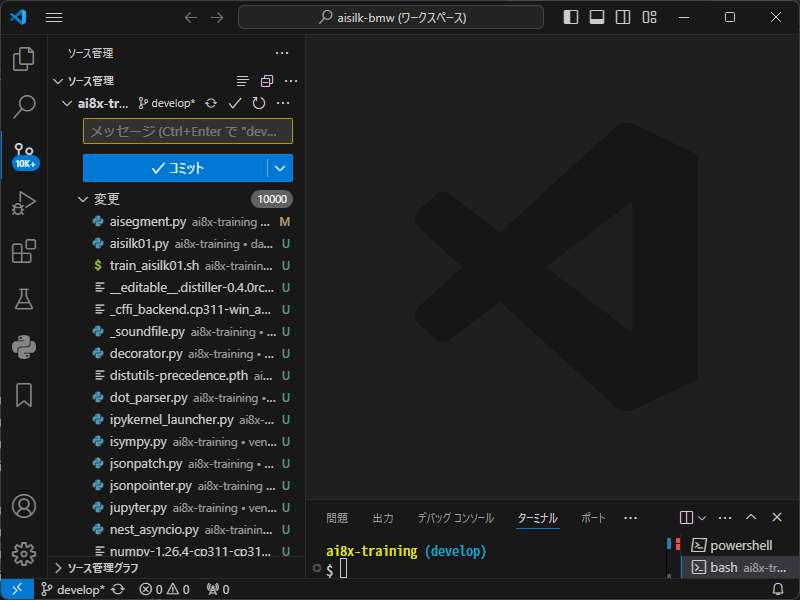Screen dimensions: 800x600
Task: Toggle primary side bar visibility
Action: pos(570,17)
